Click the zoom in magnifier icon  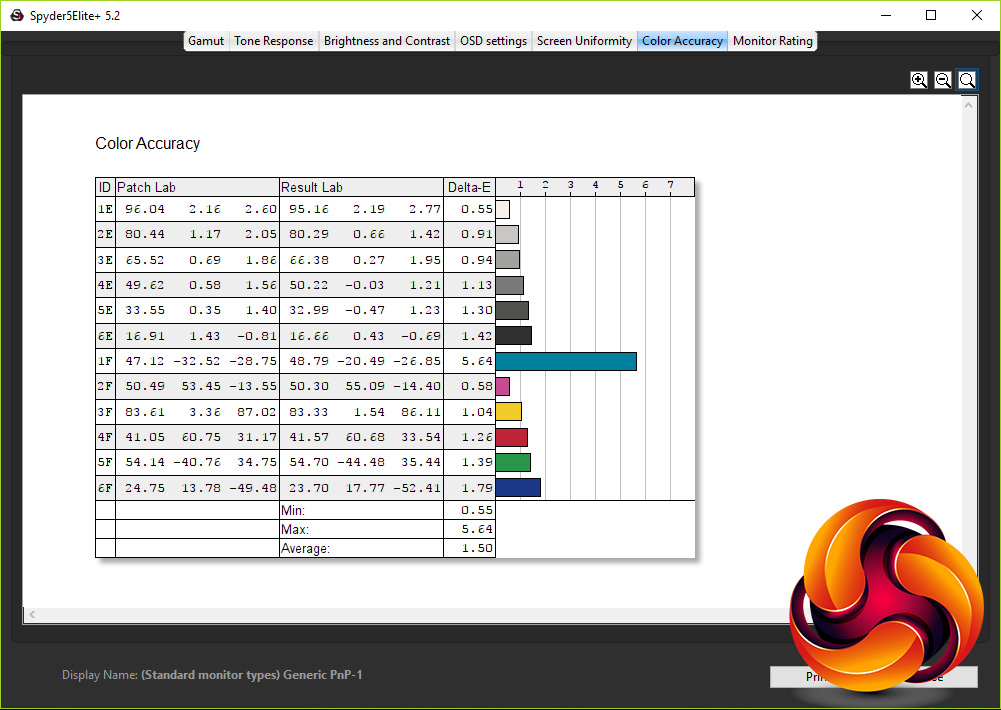[919, 80]
